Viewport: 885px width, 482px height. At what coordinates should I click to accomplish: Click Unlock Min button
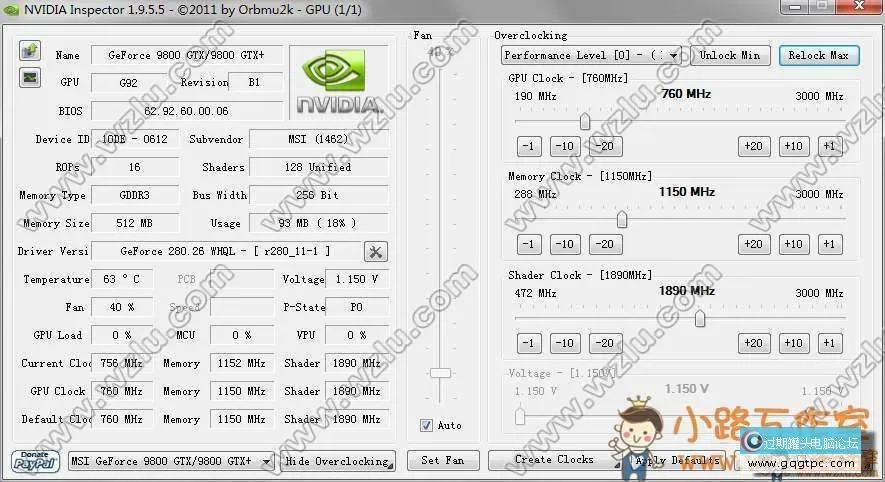click(730, 55)
